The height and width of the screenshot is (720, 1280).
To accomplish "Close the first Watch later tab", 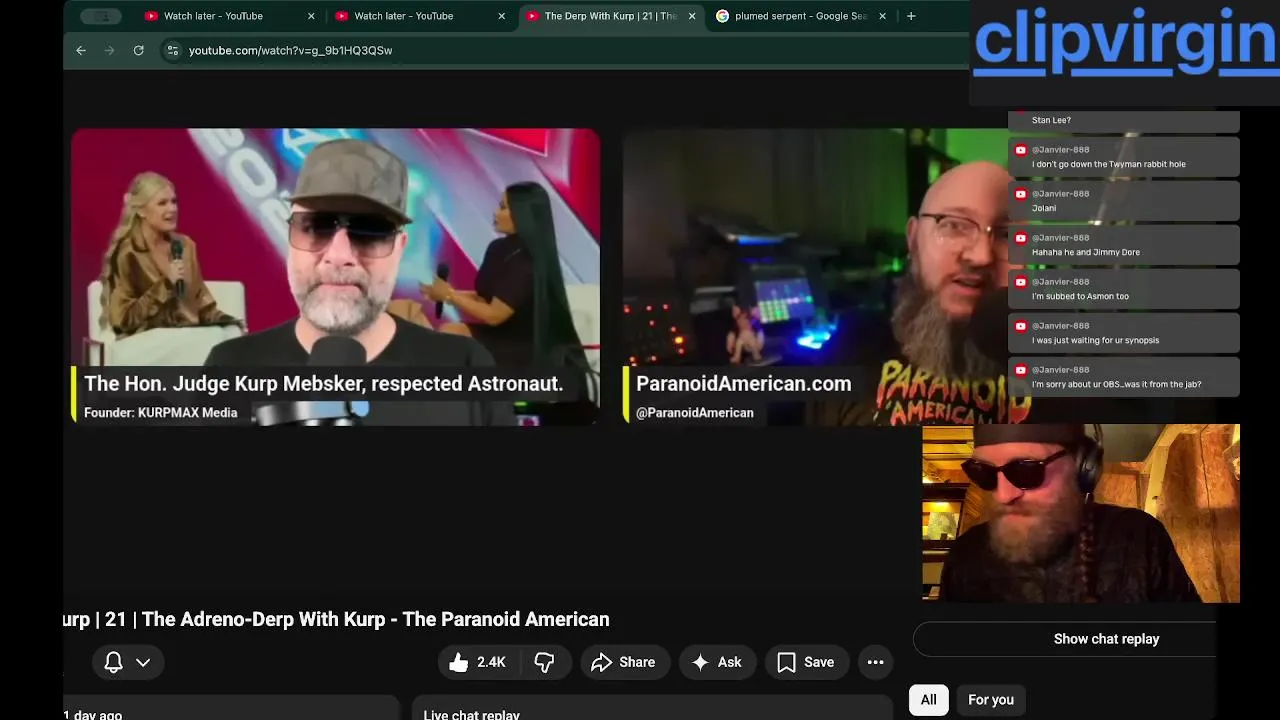I will click(311, 16).
